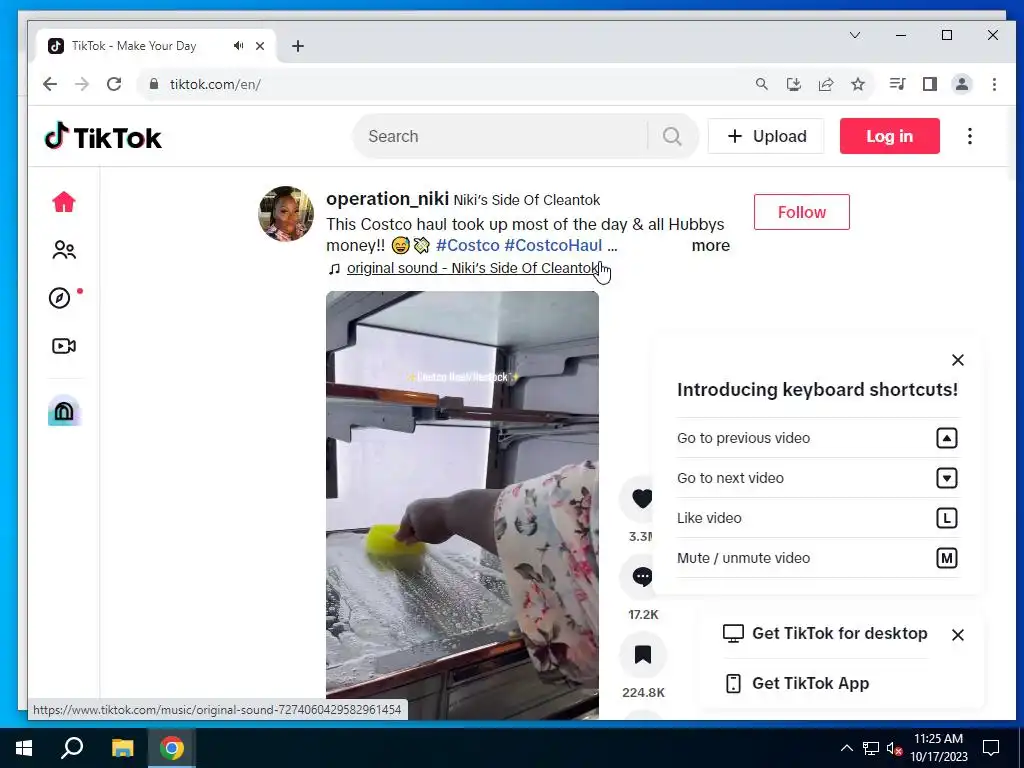Screen dimensions: 1024x768
Task: Open the Windows Start menu
Action: (24, 748)
